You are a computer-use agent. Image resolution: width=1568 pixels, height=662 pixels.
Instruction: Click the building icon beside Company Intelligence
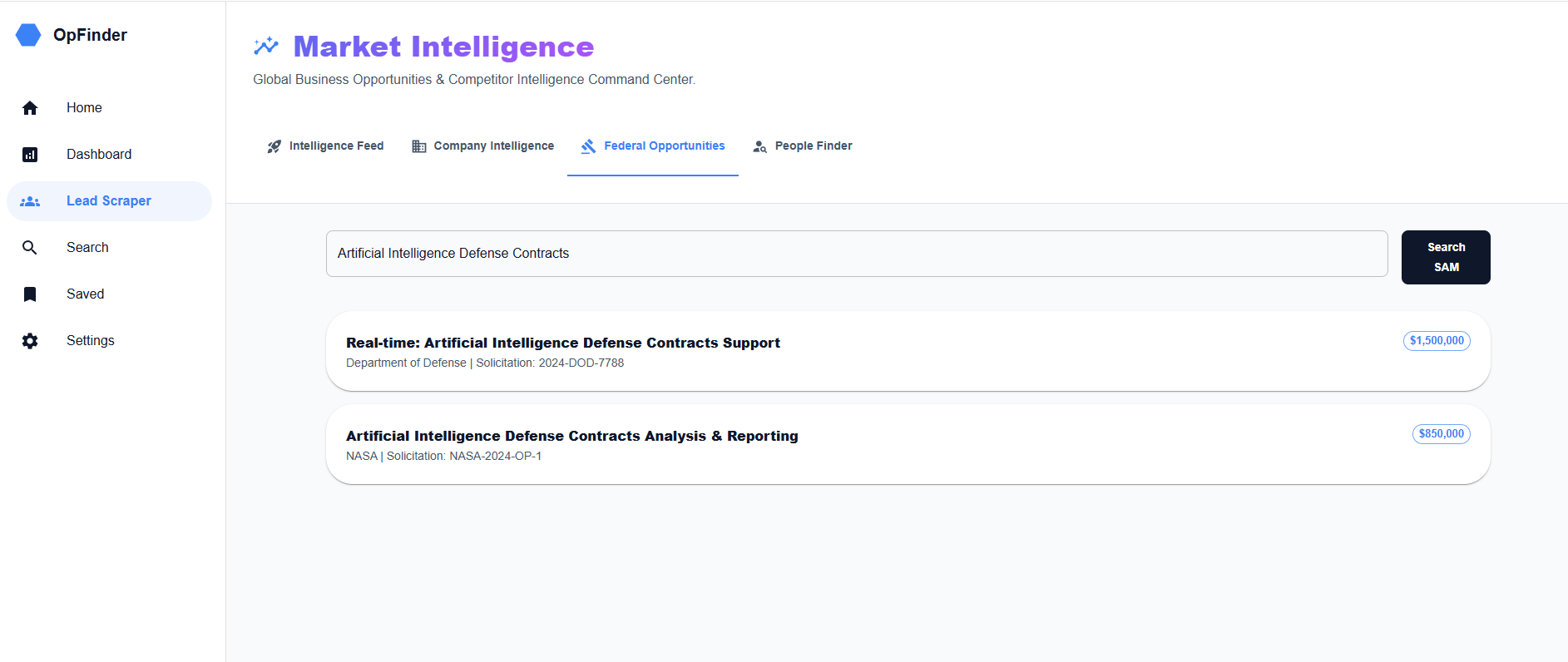coord(419,146)
